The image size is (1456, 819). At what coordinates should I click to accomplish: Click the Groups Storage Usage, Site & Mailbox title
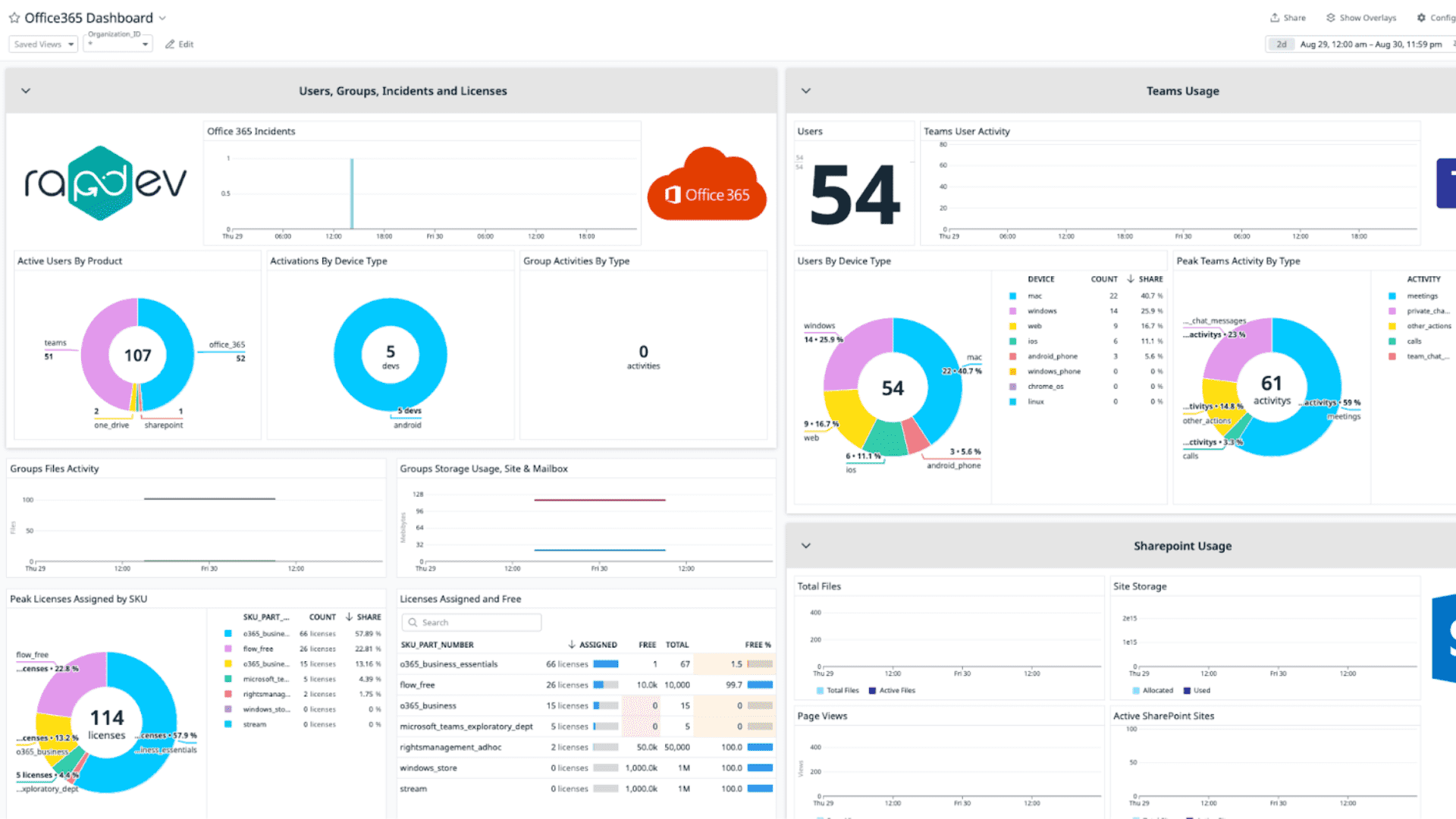[484, 469]
